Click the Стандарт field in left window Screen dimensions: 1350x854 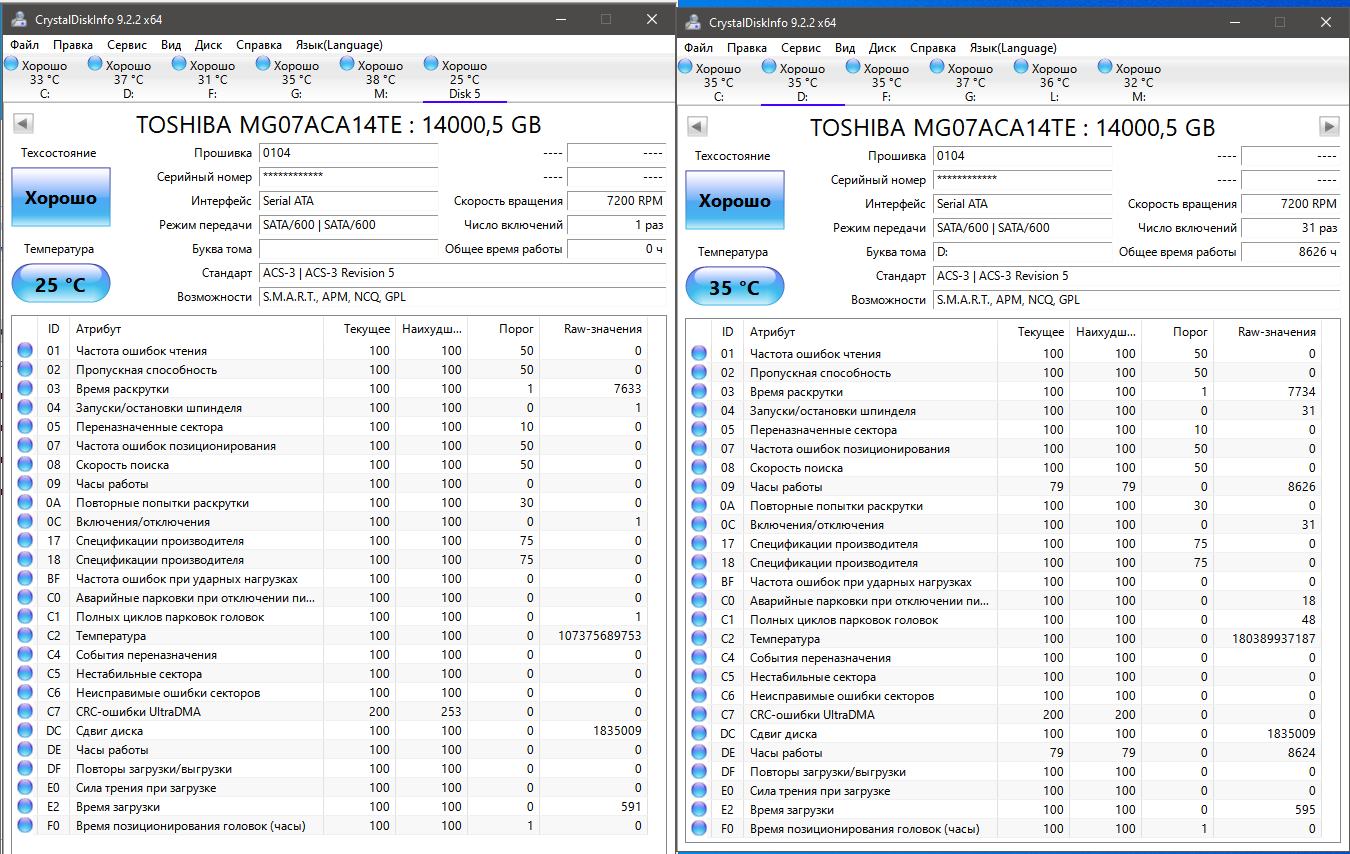coord(462,273)
